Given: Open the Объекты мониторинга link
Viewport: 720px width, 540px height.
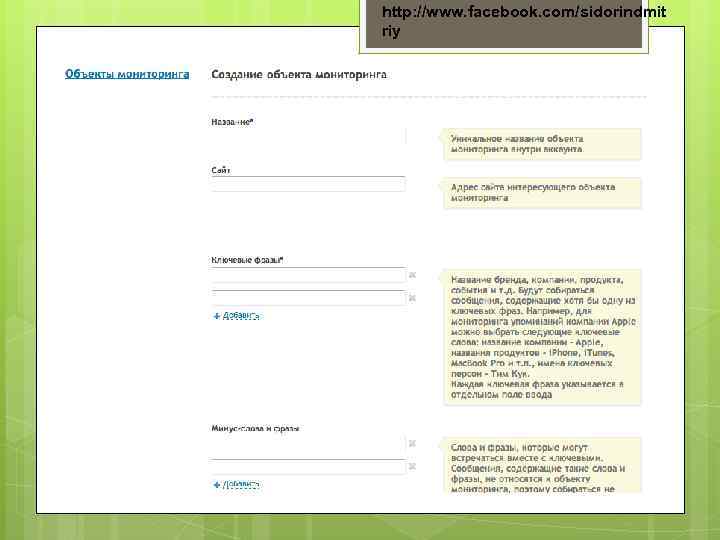Looking at the screenshot, I should pyautogui.click(x=127, y=74).
